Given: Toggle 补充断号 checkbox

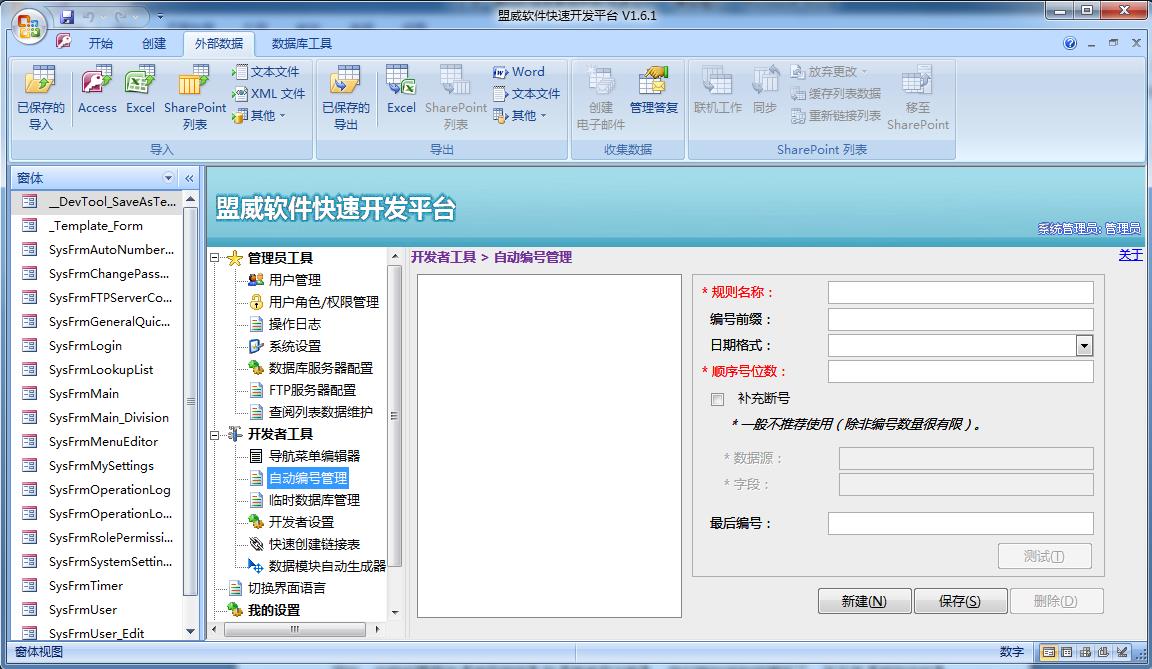Looking at the screenshot, I should (x=717, y=399).
